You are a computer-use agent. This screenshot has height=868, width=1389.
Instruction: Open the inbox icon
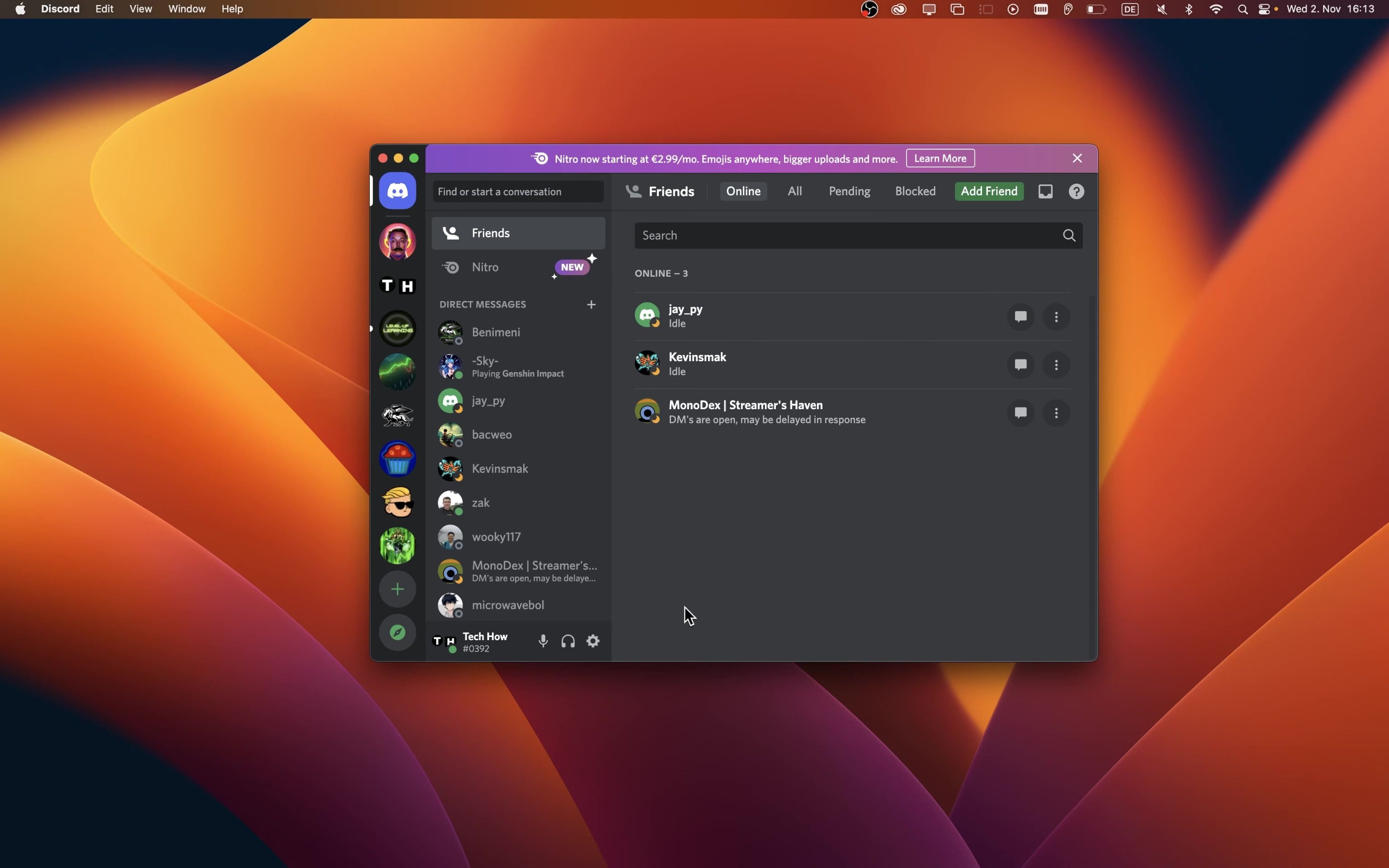click(1046, 191)
